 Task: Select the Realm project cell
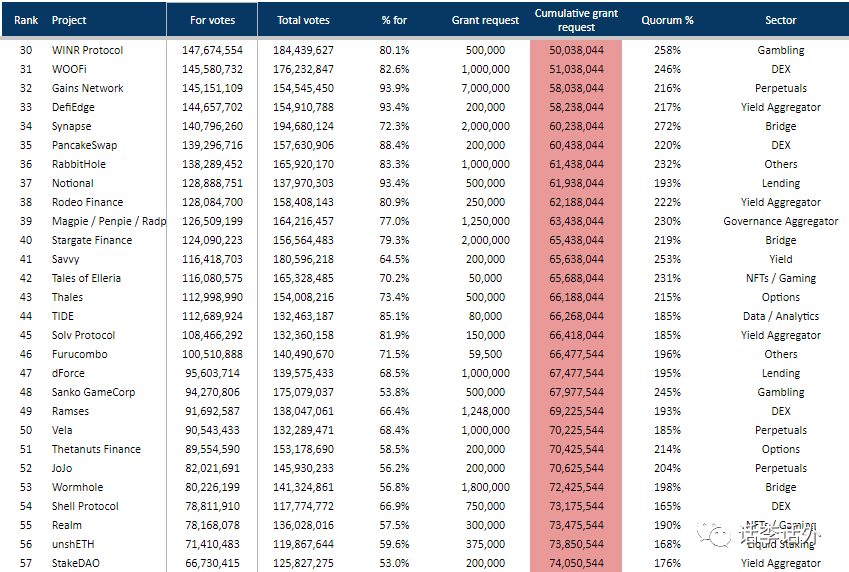click(x=67, y=525)
